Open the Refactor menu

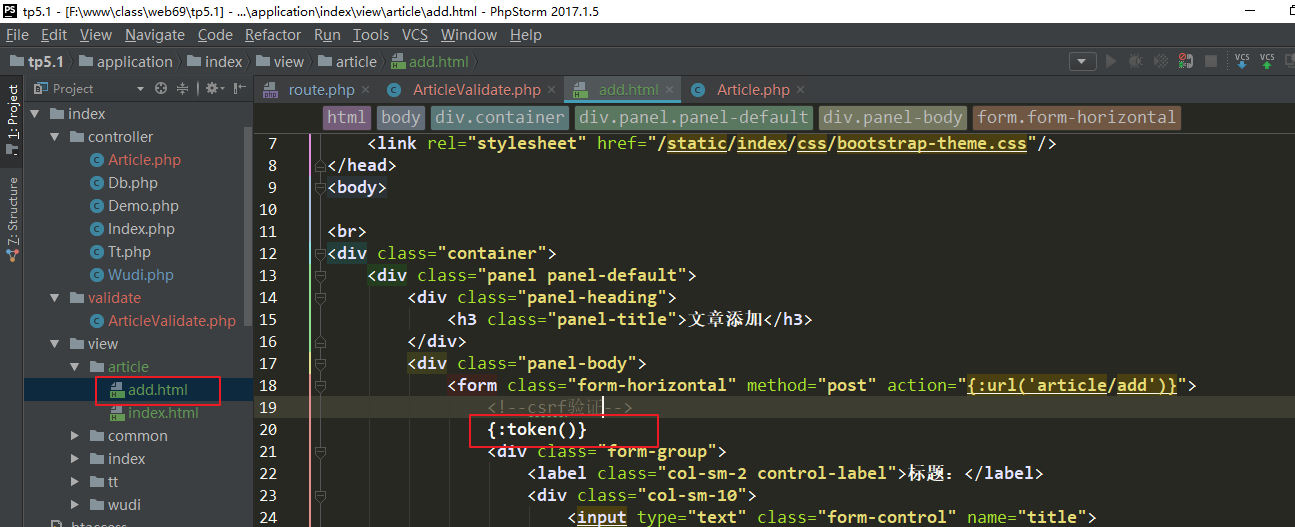click(273, 34)
